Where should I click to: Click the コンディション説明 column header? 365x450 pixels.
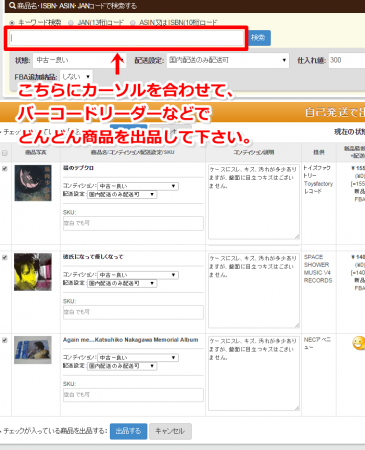[254, 152]
